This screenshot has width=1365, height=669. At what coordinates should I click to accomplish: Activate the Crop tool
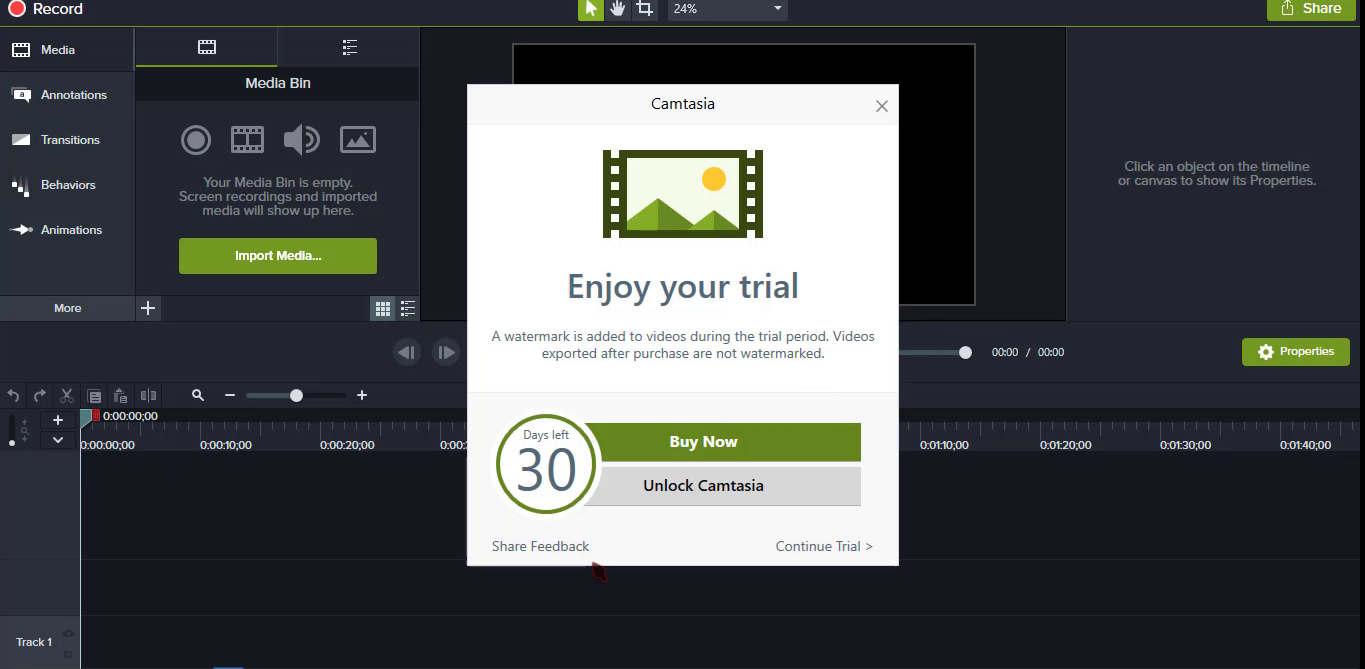coord(645,9)
